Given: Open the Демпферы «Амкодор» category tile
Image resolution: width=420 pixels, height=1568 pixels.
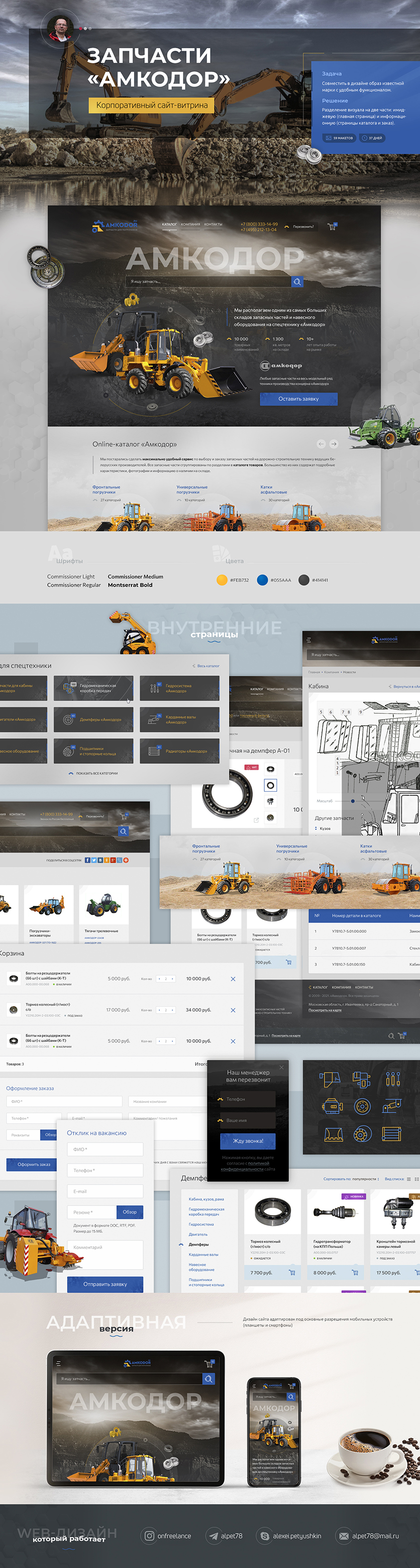Looking at the screenshot, I should (x=94, y=719).
